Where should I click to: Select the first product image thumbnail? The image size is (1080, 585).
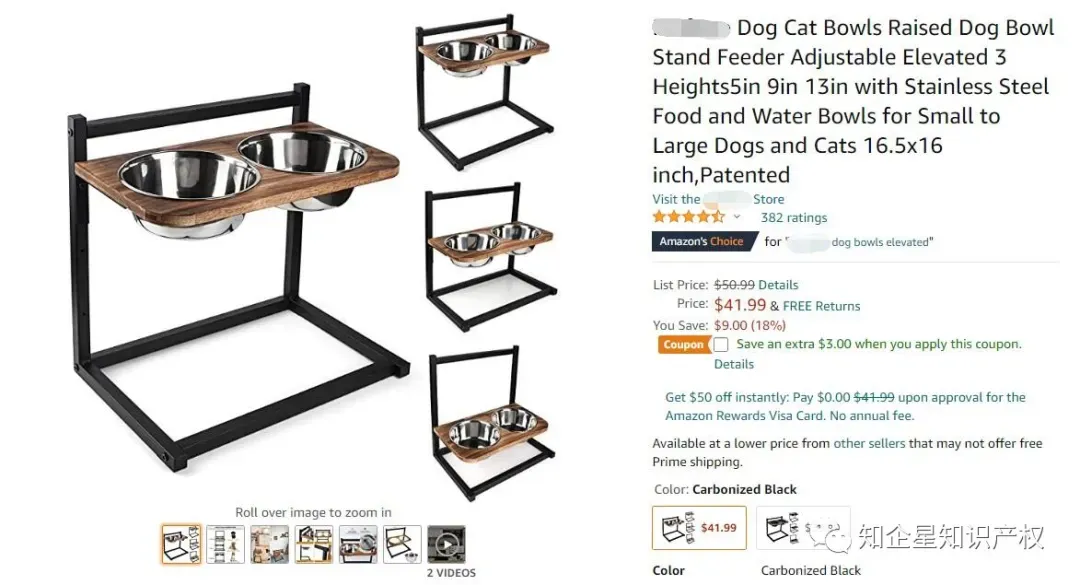point(181,545)
